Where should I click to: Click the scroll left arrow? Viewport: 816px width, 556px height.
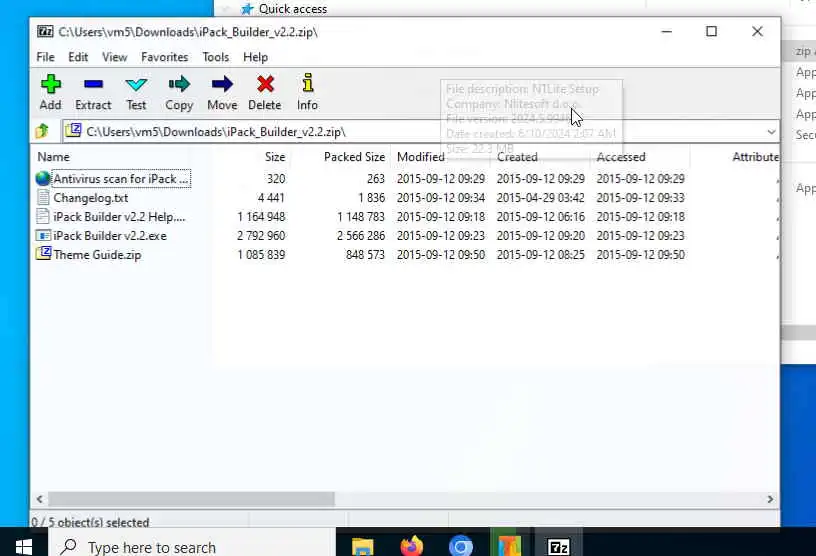40,499
